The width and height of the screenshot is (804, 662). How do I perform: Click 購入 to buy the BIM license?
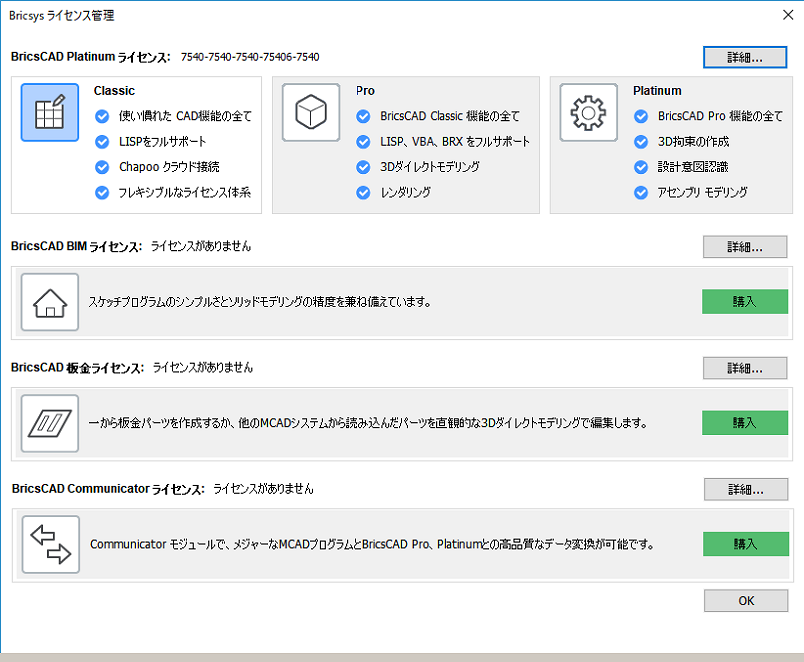tap(745, 302)
